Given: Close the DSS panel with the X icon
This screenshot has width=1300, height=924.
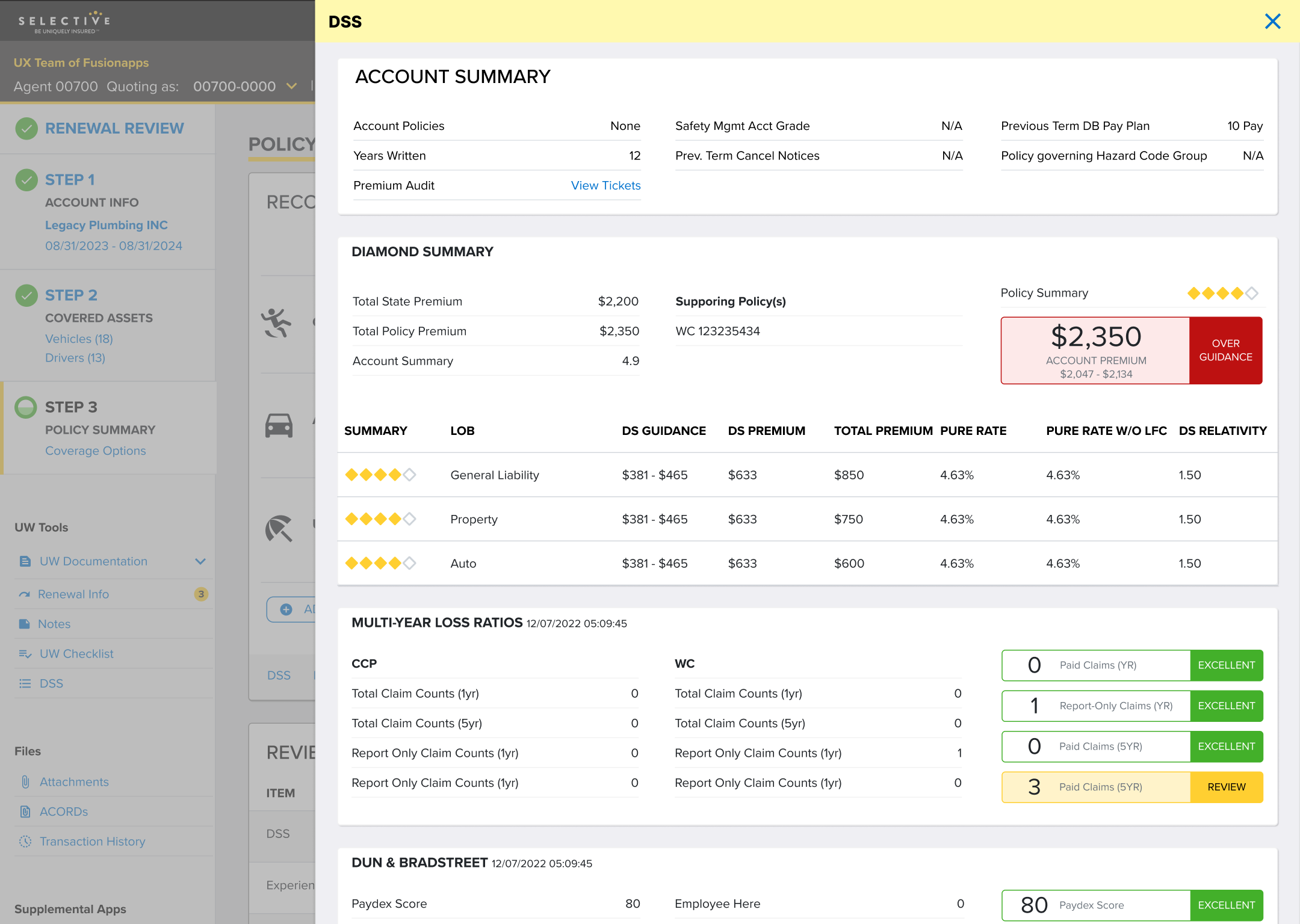Looking at the screenshot, I should tap(1272, 22).
